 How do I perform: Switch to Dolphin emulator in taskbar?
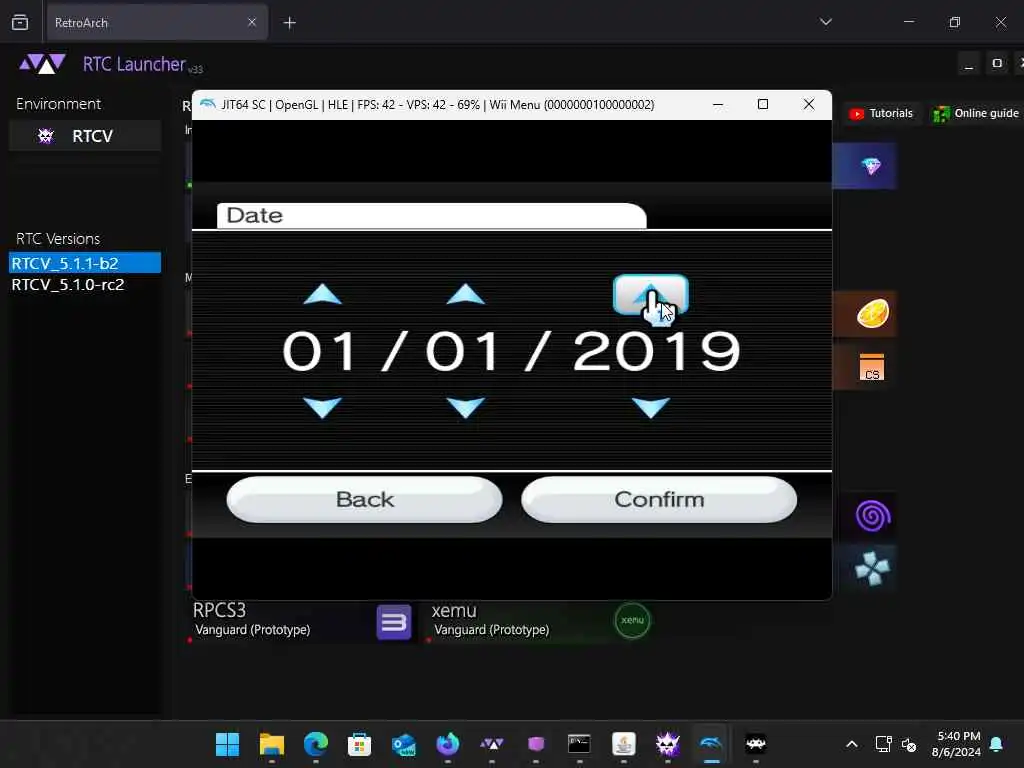click(x=711, y=744)
